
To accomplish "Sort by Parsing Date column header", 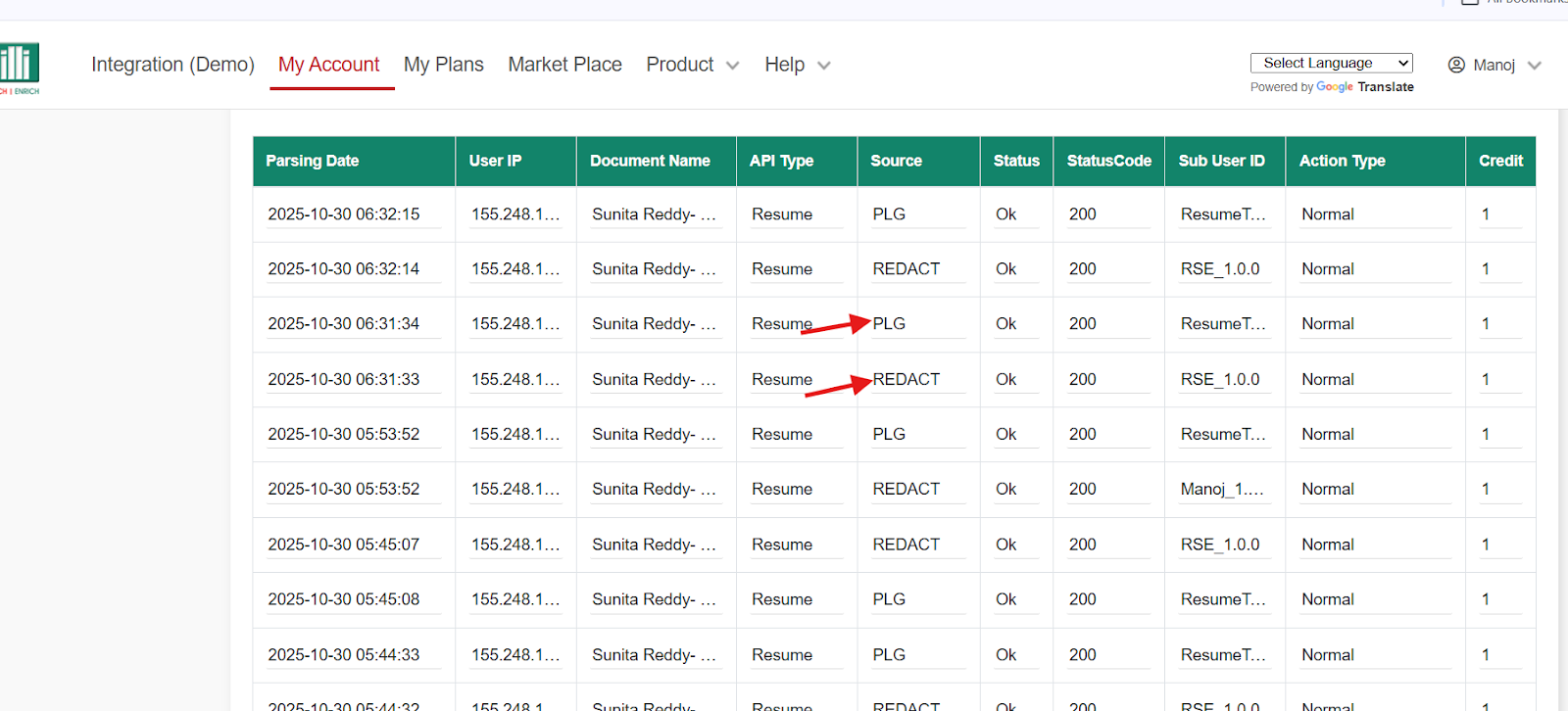I will tap(313, 161).
